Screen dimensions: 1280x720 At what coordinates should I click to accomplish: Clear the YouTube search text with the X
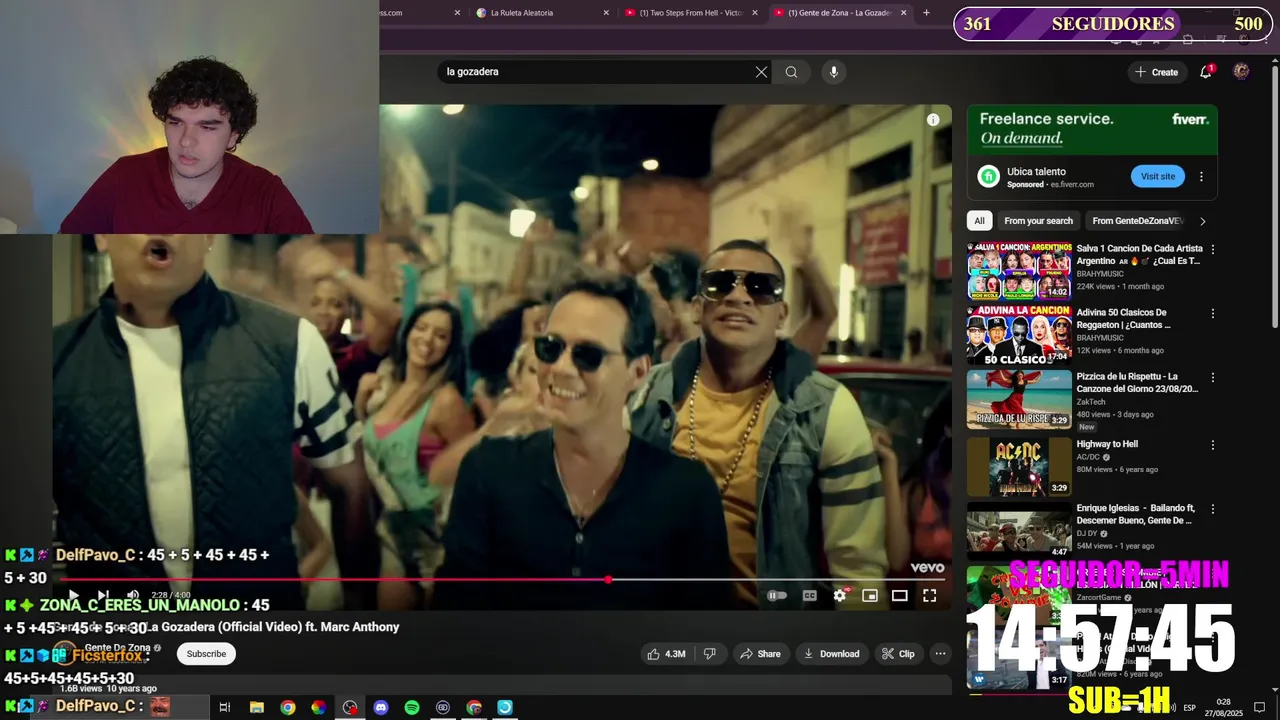point(761,72)
